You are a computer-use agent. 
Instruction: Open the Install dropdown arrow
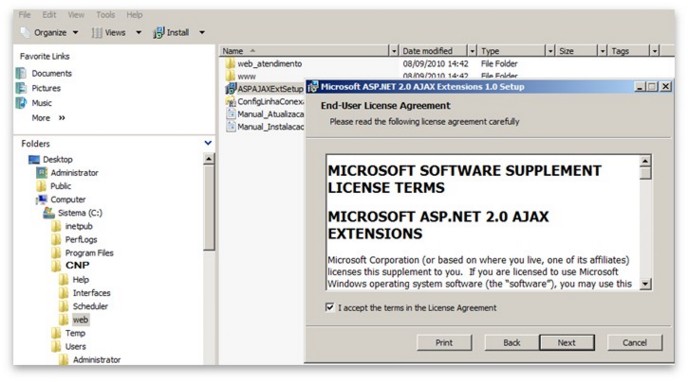pyautogui.click(x=202, y=32)
